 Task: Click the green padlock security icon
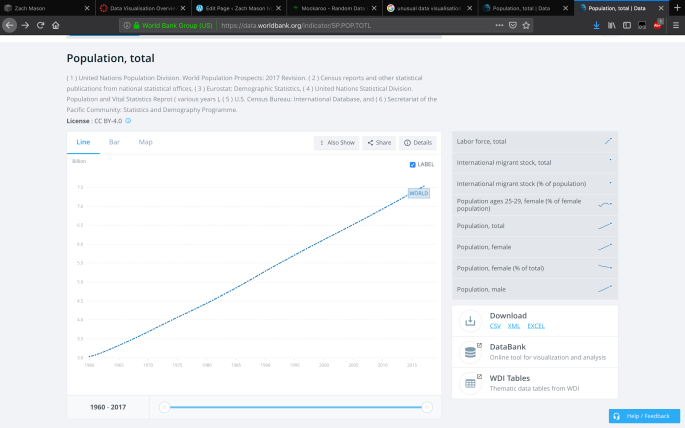(136, 25)
